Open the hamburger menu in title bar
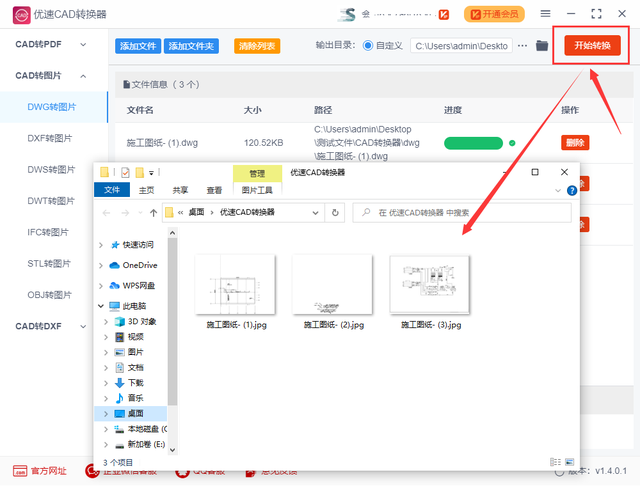This screenshot has height=486, width=640. (545, 14)
